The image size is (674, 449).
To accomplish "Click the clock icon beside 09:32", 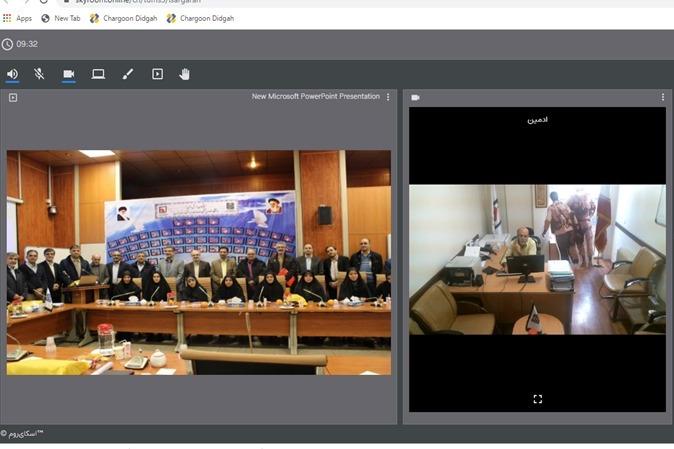I will coord(8,44).
